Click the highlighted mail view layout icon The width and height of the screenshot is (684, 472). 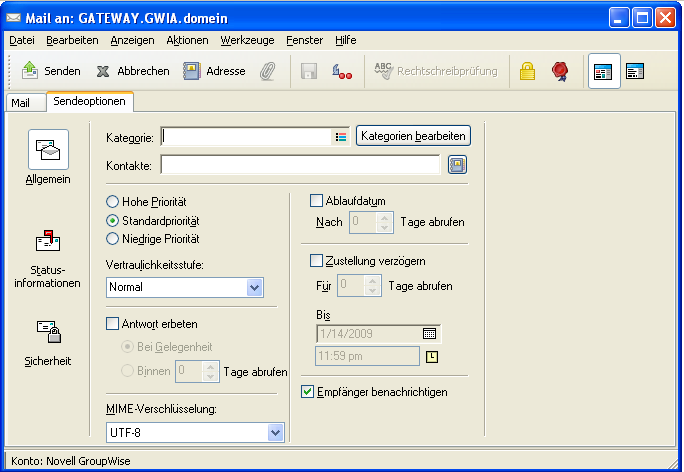click(x=604, y=71)
